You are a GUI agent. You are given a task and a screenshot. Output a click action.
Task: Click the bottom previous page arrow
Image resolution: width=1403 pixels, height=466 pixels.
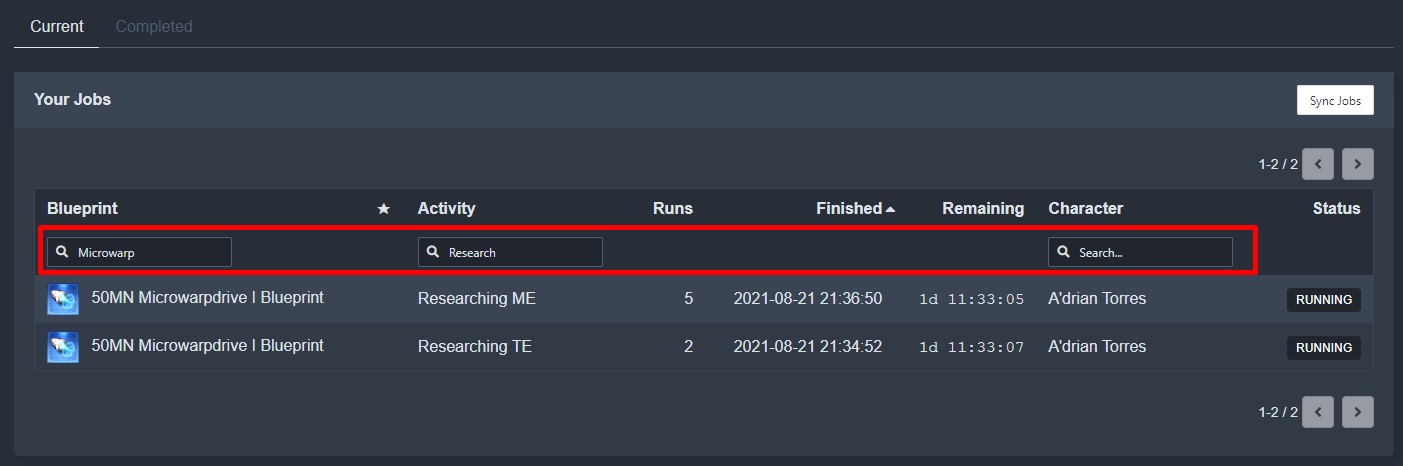(x=1318, y=412)
